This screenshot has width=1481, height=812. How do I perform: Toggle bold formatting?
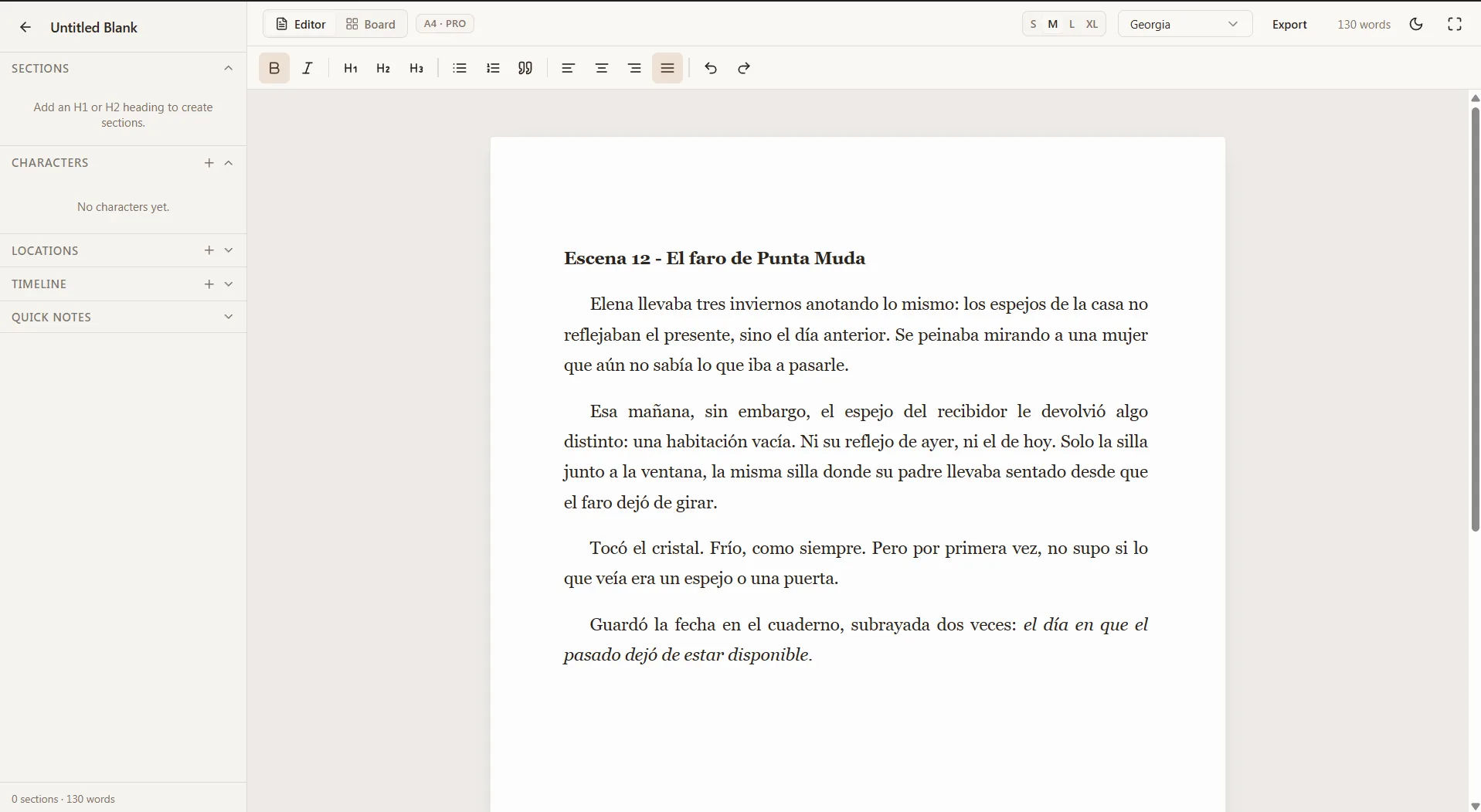(274, 68)
